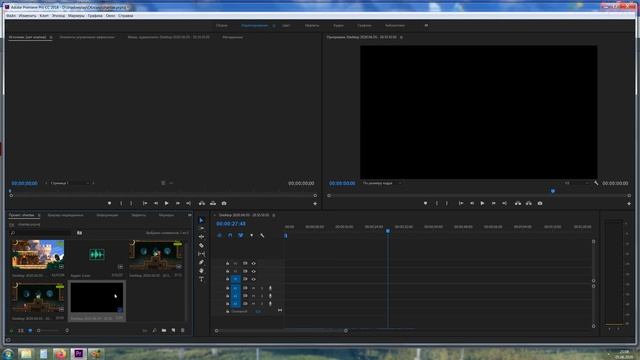This screenshot has width=640, height=360.
Task: Open Source monitor button editor plus
Action: pos(315,203)
